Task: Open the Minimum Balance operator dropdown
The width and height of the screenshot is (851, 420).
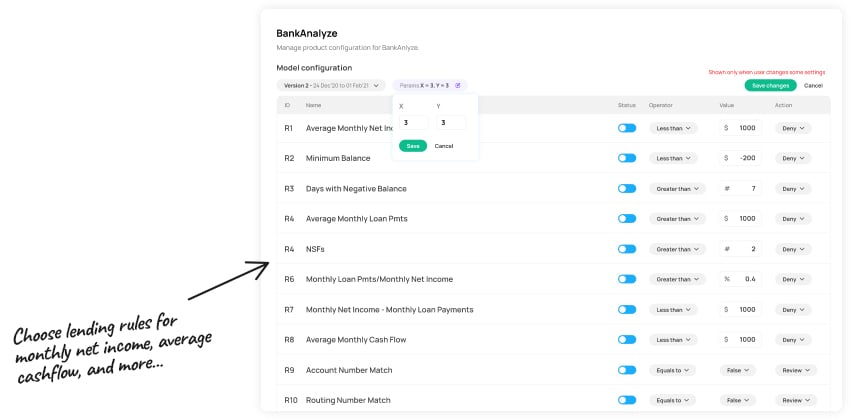Action: (673, 158)
